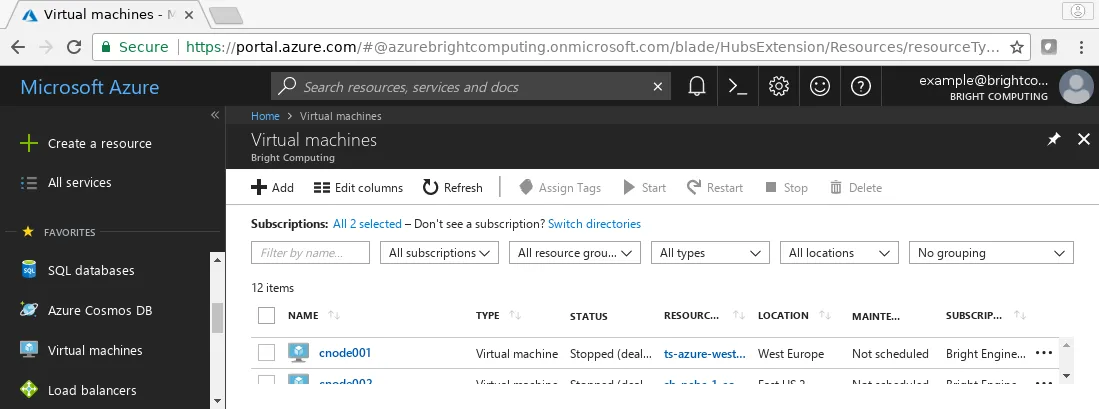Add a new virtual machine

(273, 188)
